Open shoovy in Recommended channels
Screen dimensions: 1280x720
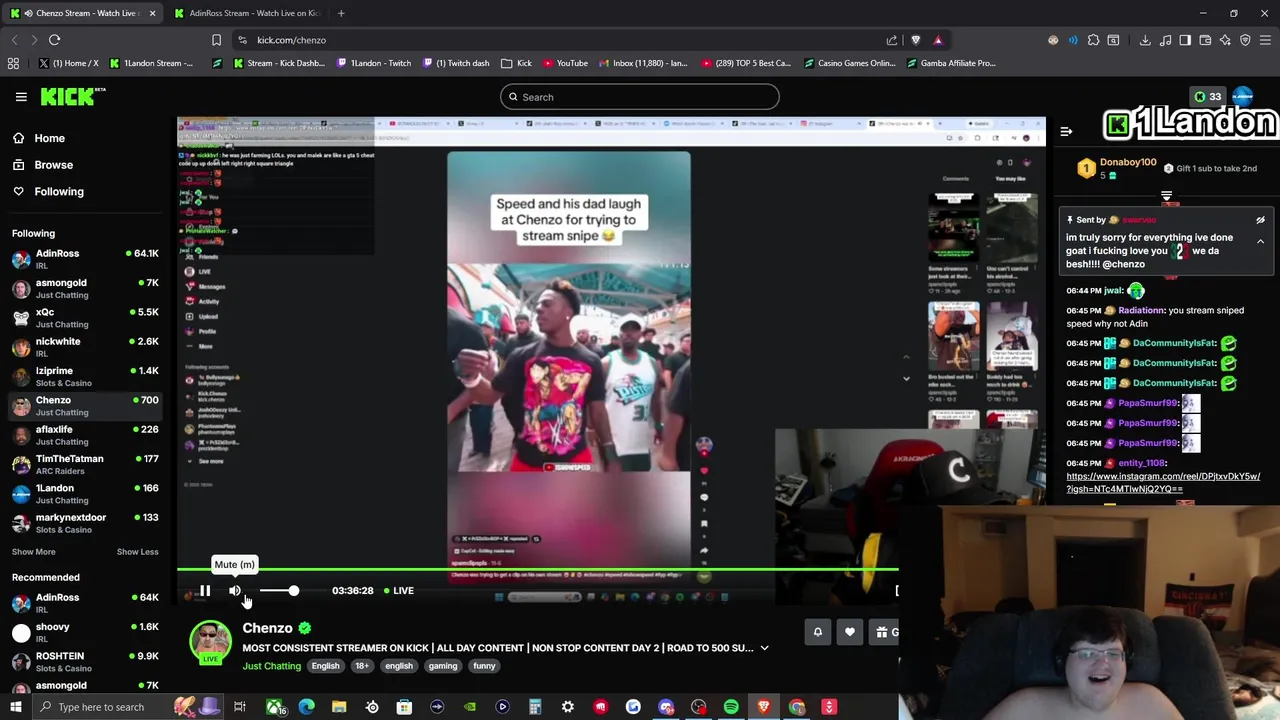click(x=84, y=632)
